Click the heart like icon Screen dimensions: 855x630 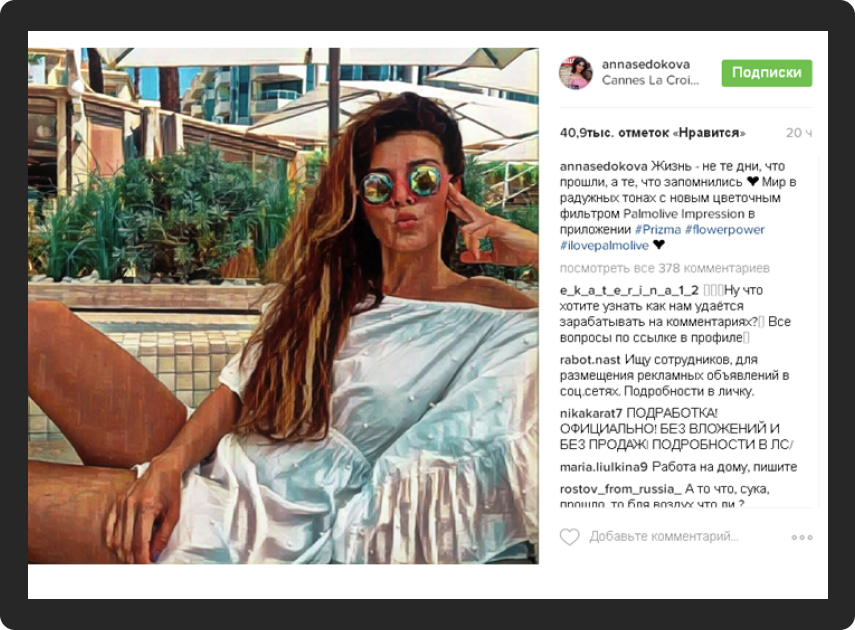570,537
